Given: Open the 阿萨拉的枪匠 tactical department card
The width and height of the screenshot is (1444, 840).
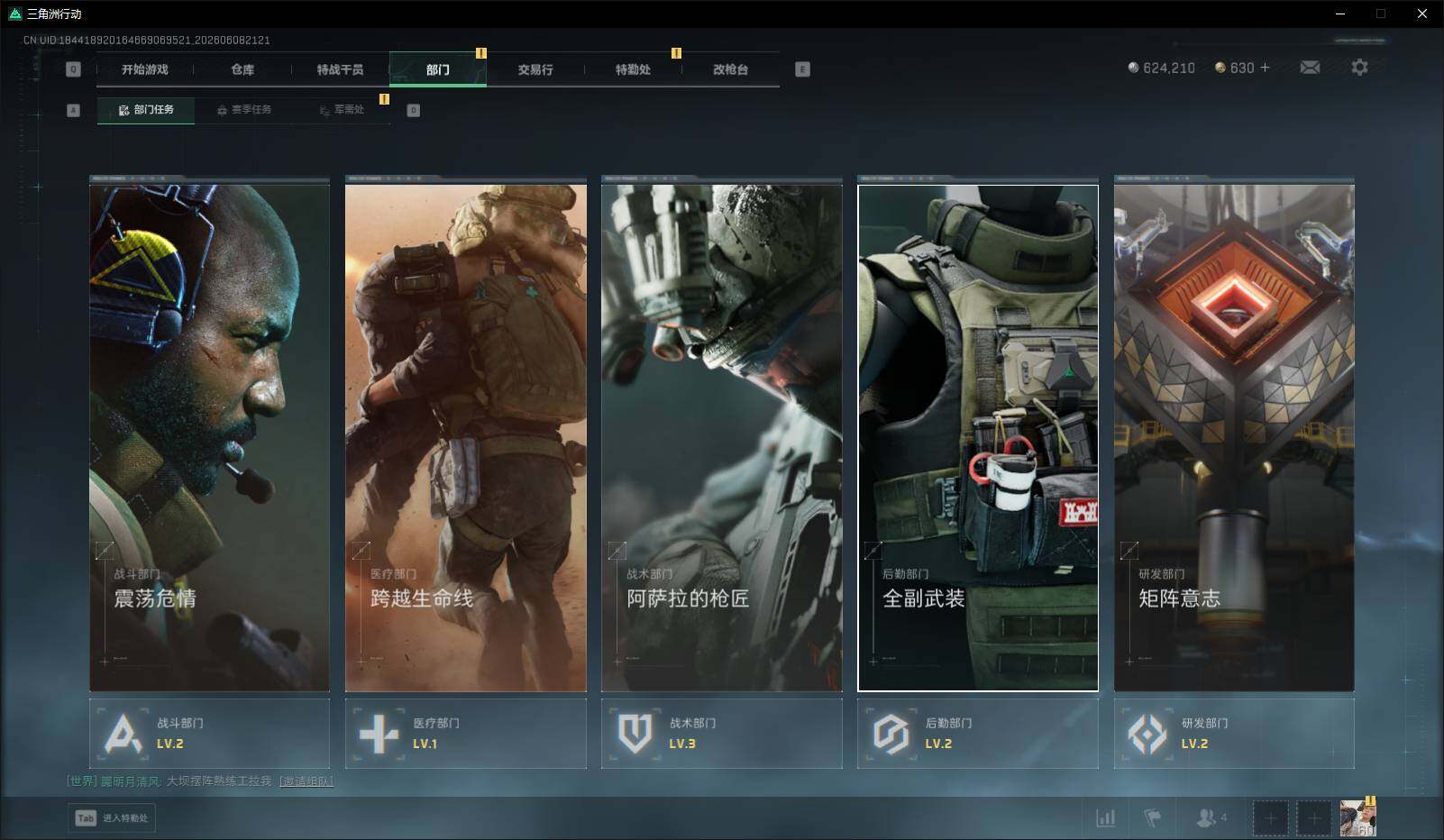Looking at the screenshot, I should pos(722,437).
